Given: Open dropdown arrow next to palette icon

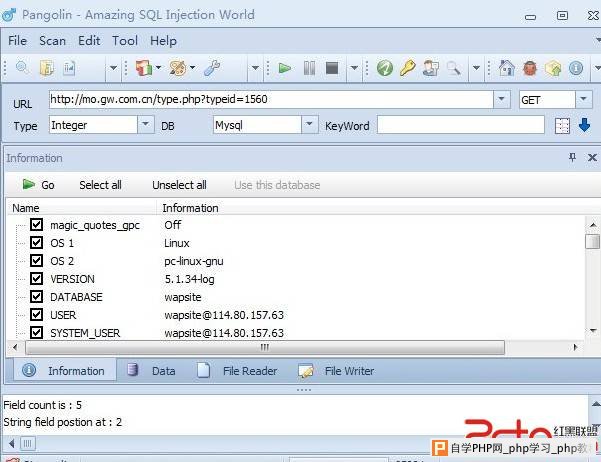Looking at the screenshot, I should [192, 68].
